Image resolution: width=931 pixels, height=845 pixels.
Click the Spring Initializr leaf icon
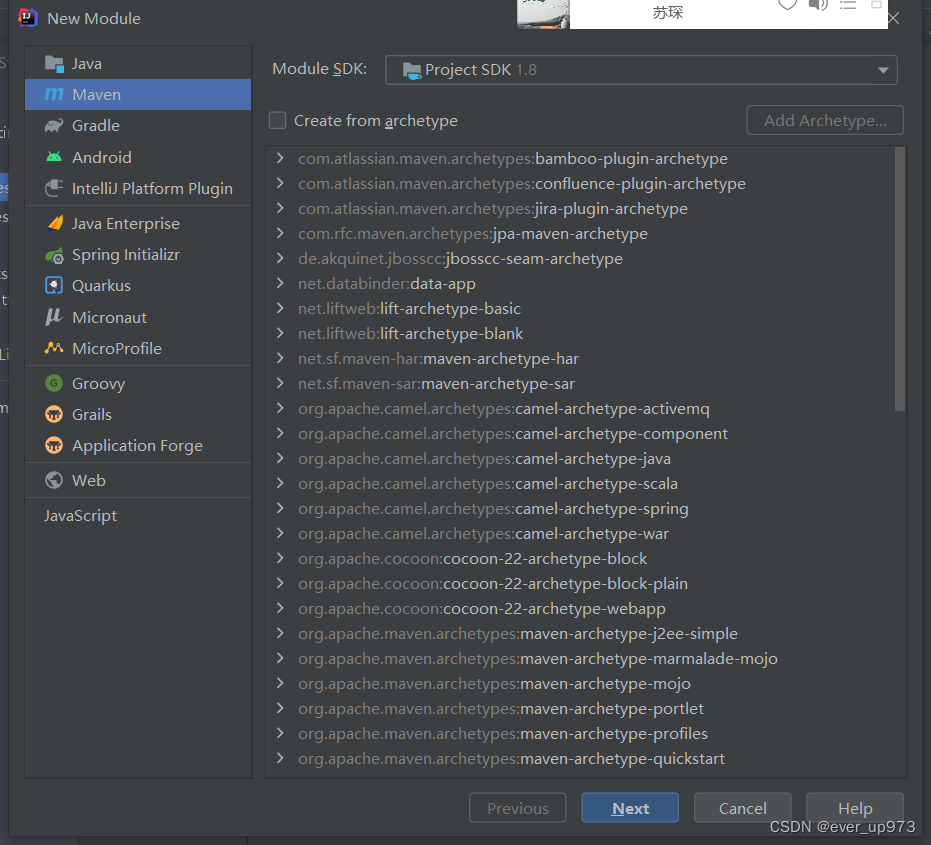point(54,255)
